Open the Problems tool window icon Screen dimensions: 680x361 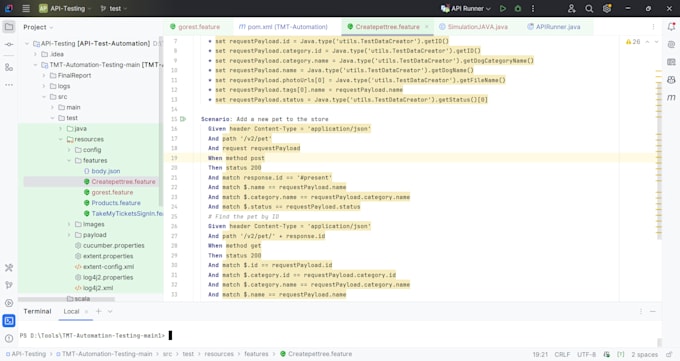[9, 338]
